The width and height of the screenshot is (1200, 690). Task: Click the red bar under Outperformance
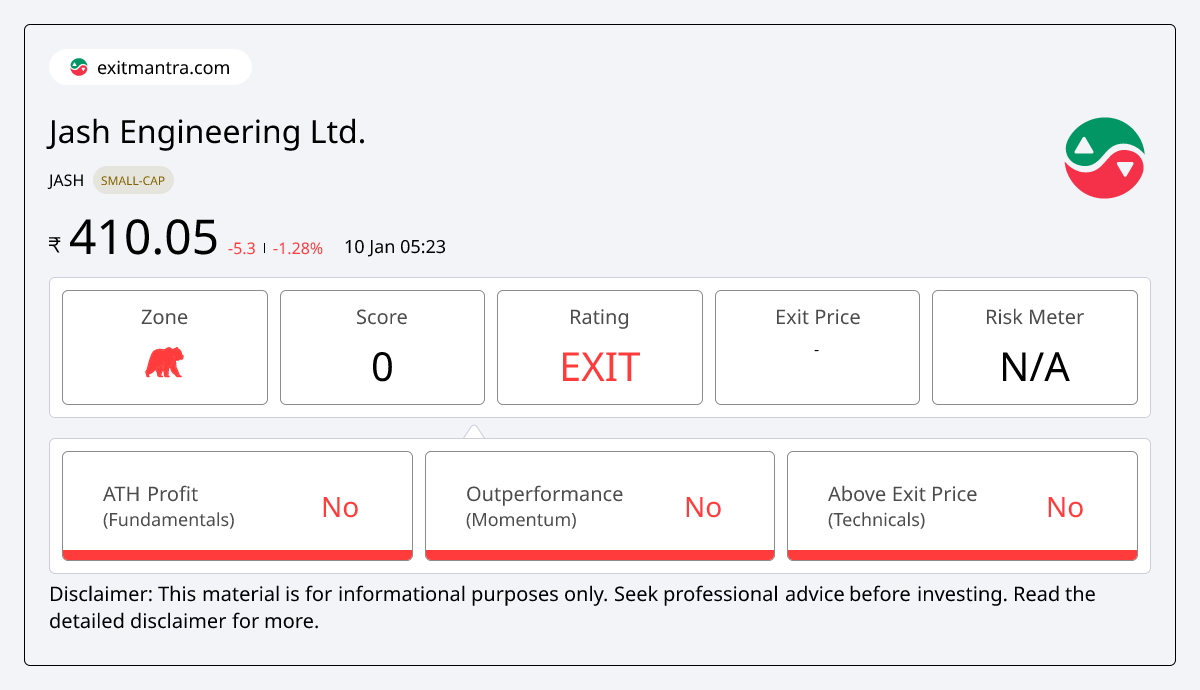tap(599, 555)
